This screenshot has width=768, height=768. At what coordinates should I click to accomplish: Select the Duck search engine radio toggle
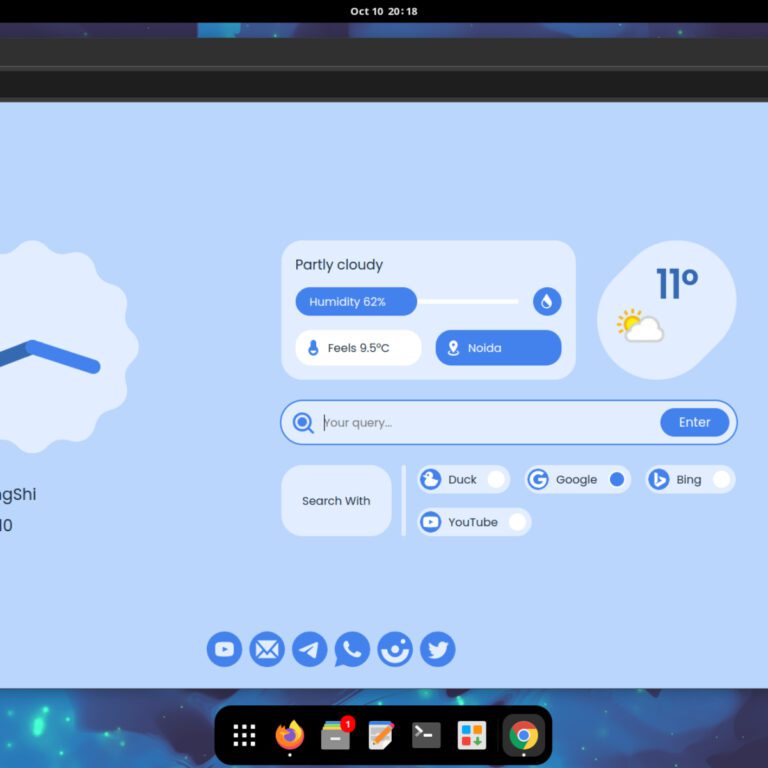pyautogui.click(x=496, y=479)
